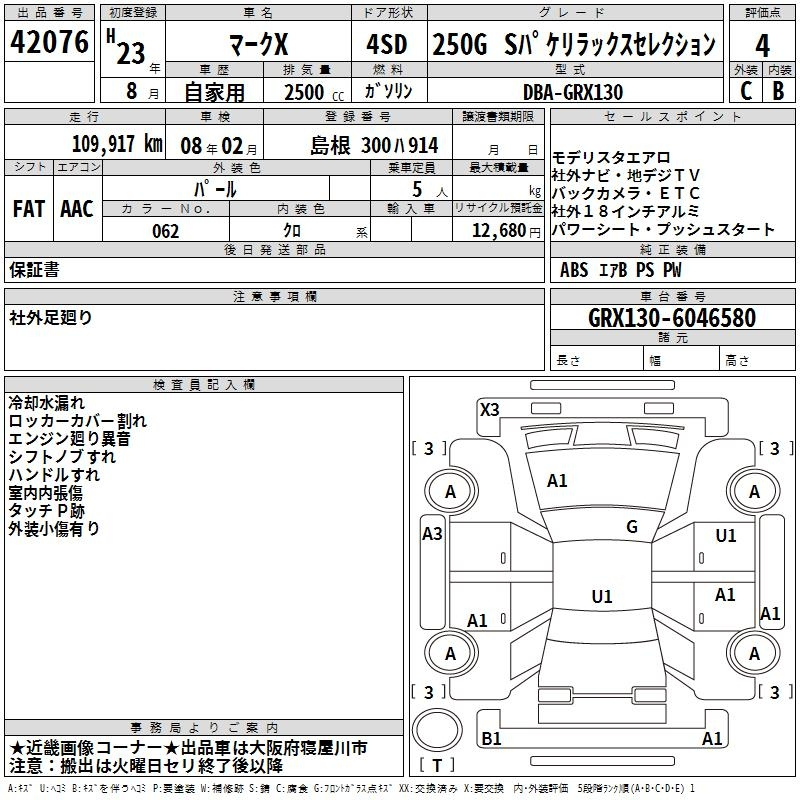Click the interior grade B cell
The image size is (800, 800).
point(779,91)
